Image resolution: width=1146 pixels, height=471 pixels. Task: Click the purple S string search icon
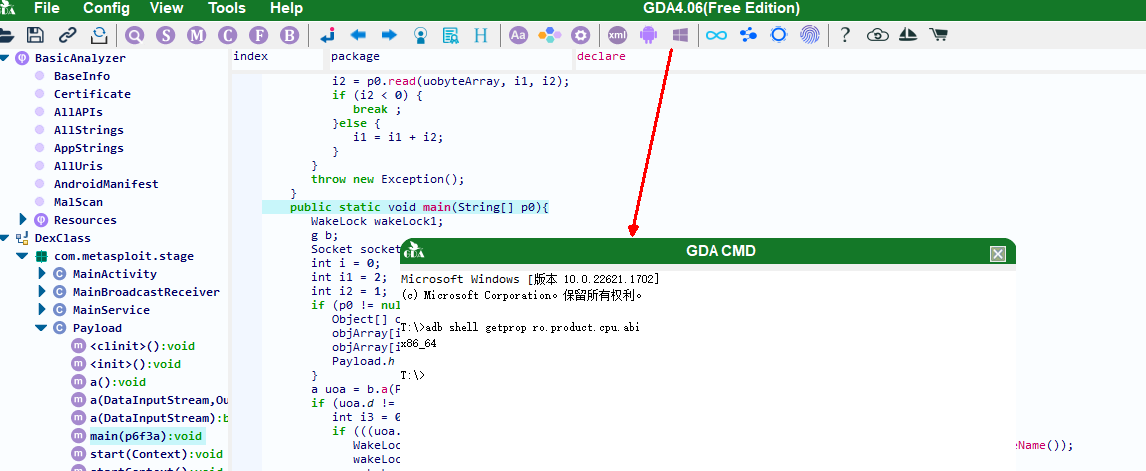167,34
